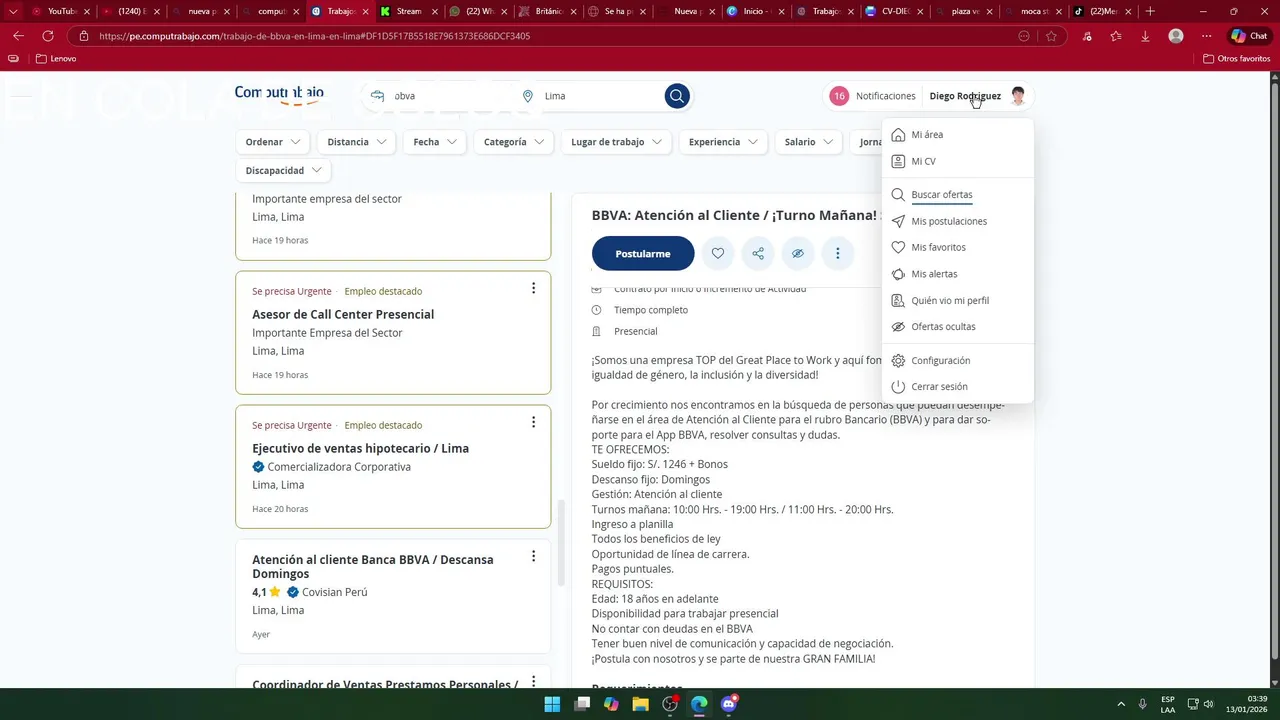Expand the Discapacidad filter dropdown
This screenshot has width=1280, height=720.
[x=284, y=170]
